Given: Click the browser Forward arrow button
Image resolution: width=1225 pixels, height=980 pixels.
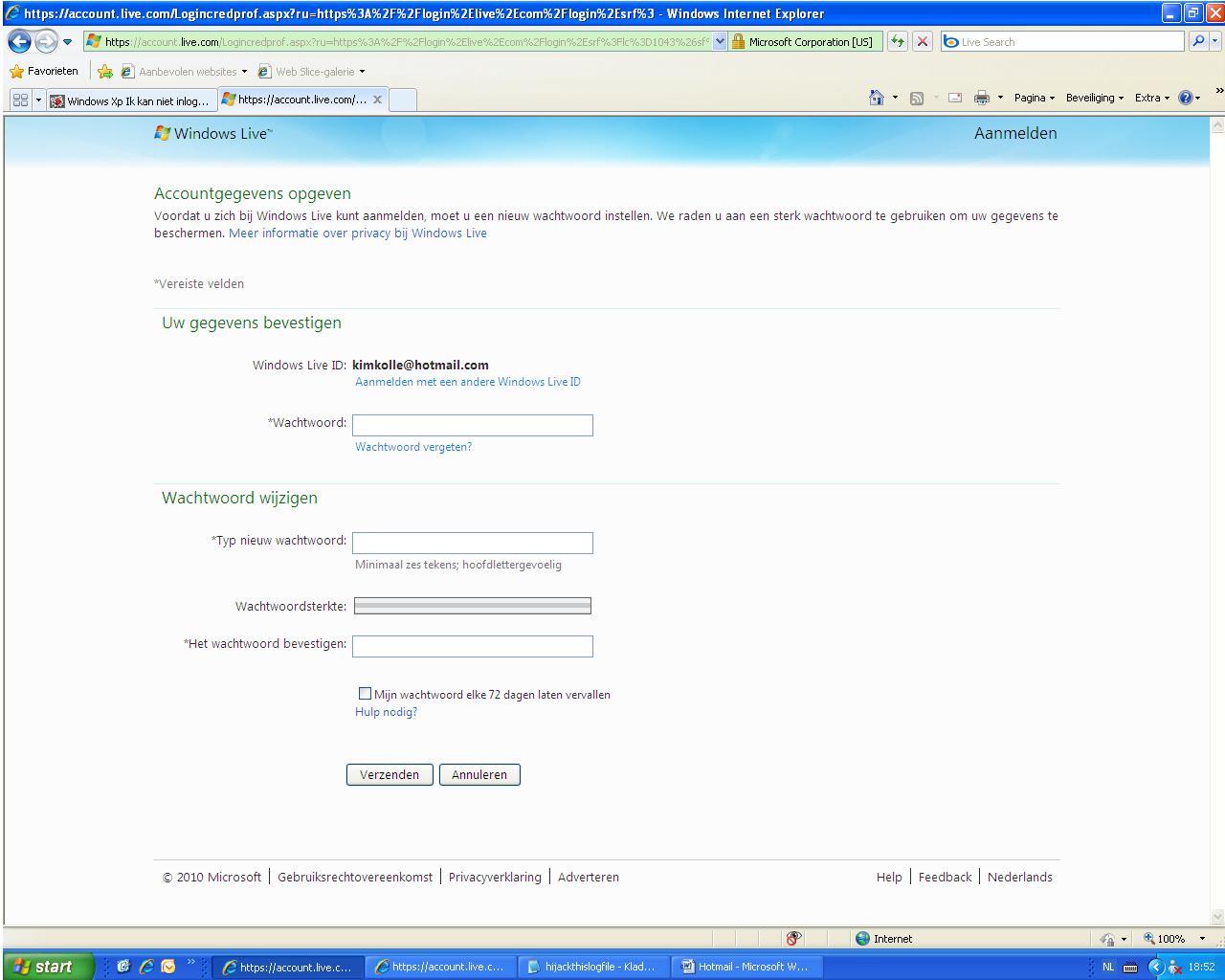Looking at the screenshot, I should click(x=45, y=42).
